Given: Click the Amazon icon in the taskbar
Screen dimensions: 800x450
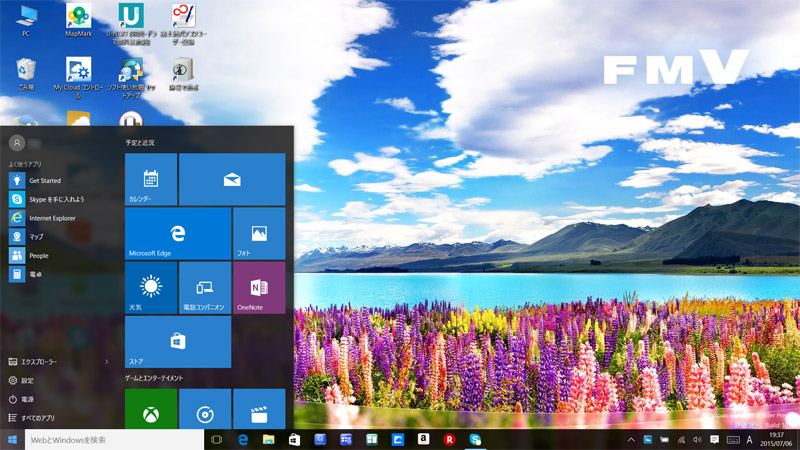Looking at the screenshot, I should [424, 439].
